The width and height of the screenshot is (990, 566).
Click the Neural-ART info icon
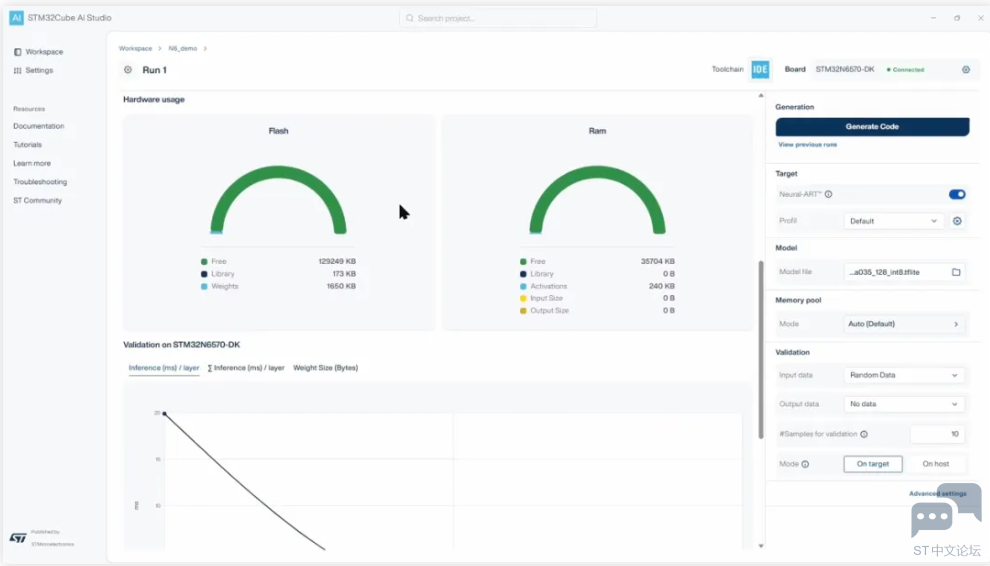pyautogui.click(x=828, y=195)
